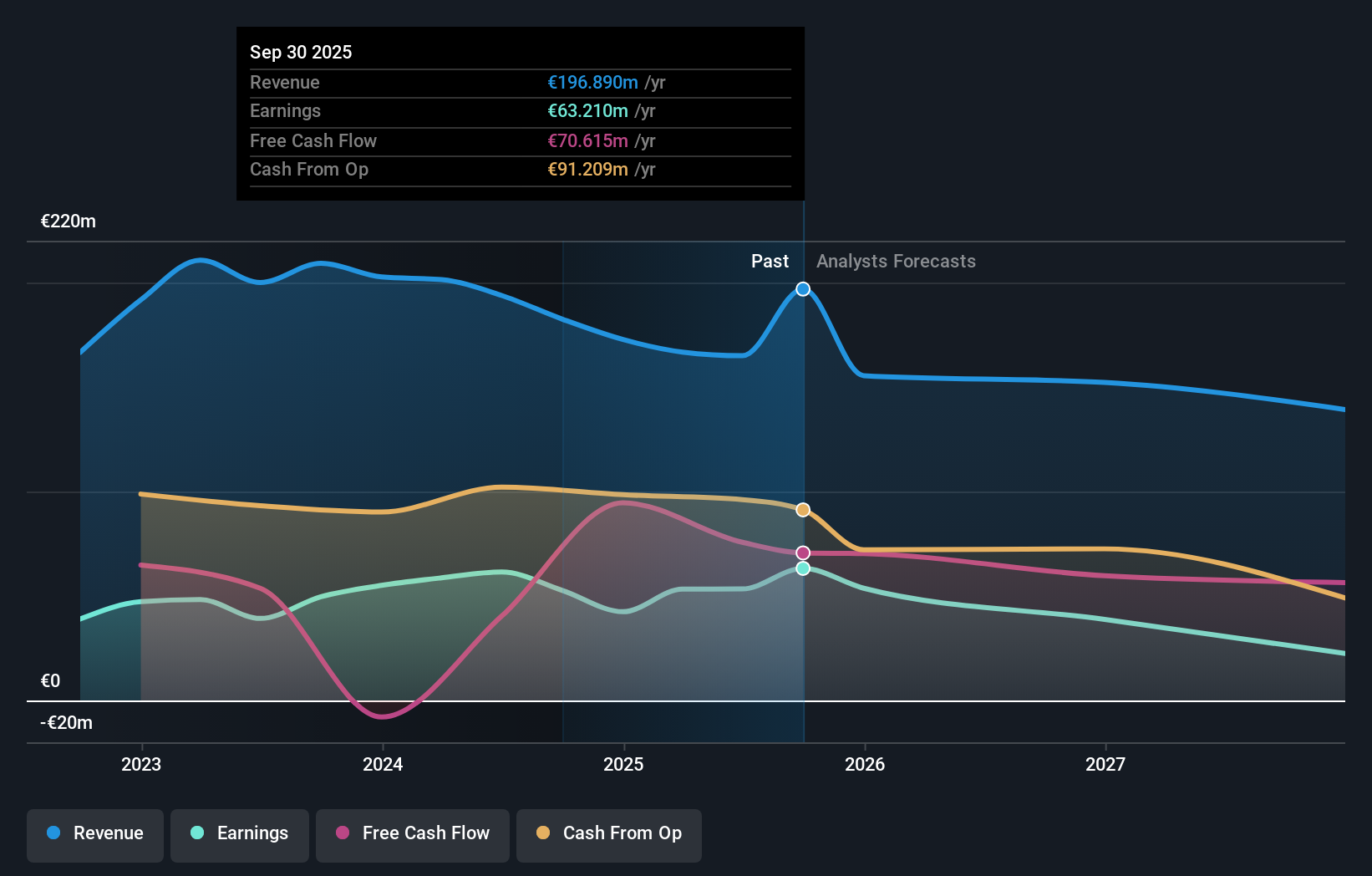Select the Revenue data point marker on the chart
The width and height of the screenshot is (1372, 876).
(x=802, y=288)
